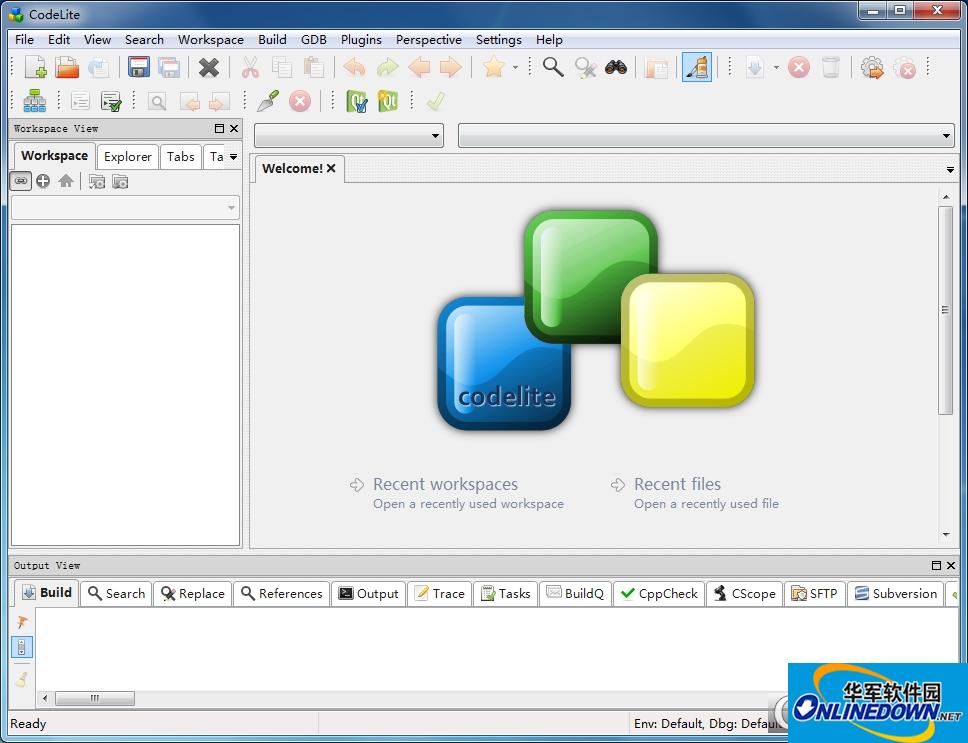
Task: Open the workspace project selection dropdown
Action: pos(125,207)
